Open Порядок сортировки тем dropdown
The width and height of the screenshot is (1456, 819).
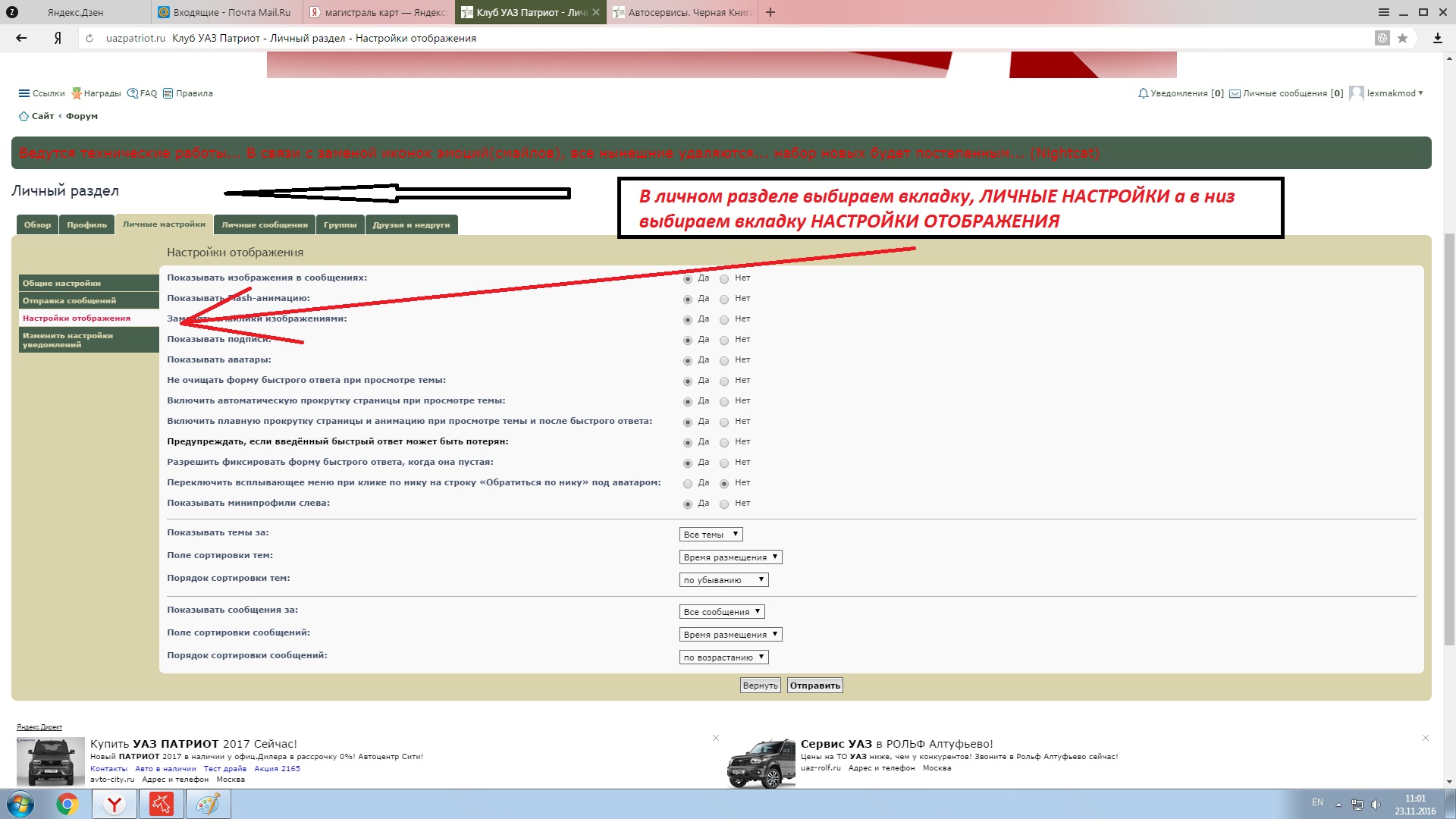(723, 580)
